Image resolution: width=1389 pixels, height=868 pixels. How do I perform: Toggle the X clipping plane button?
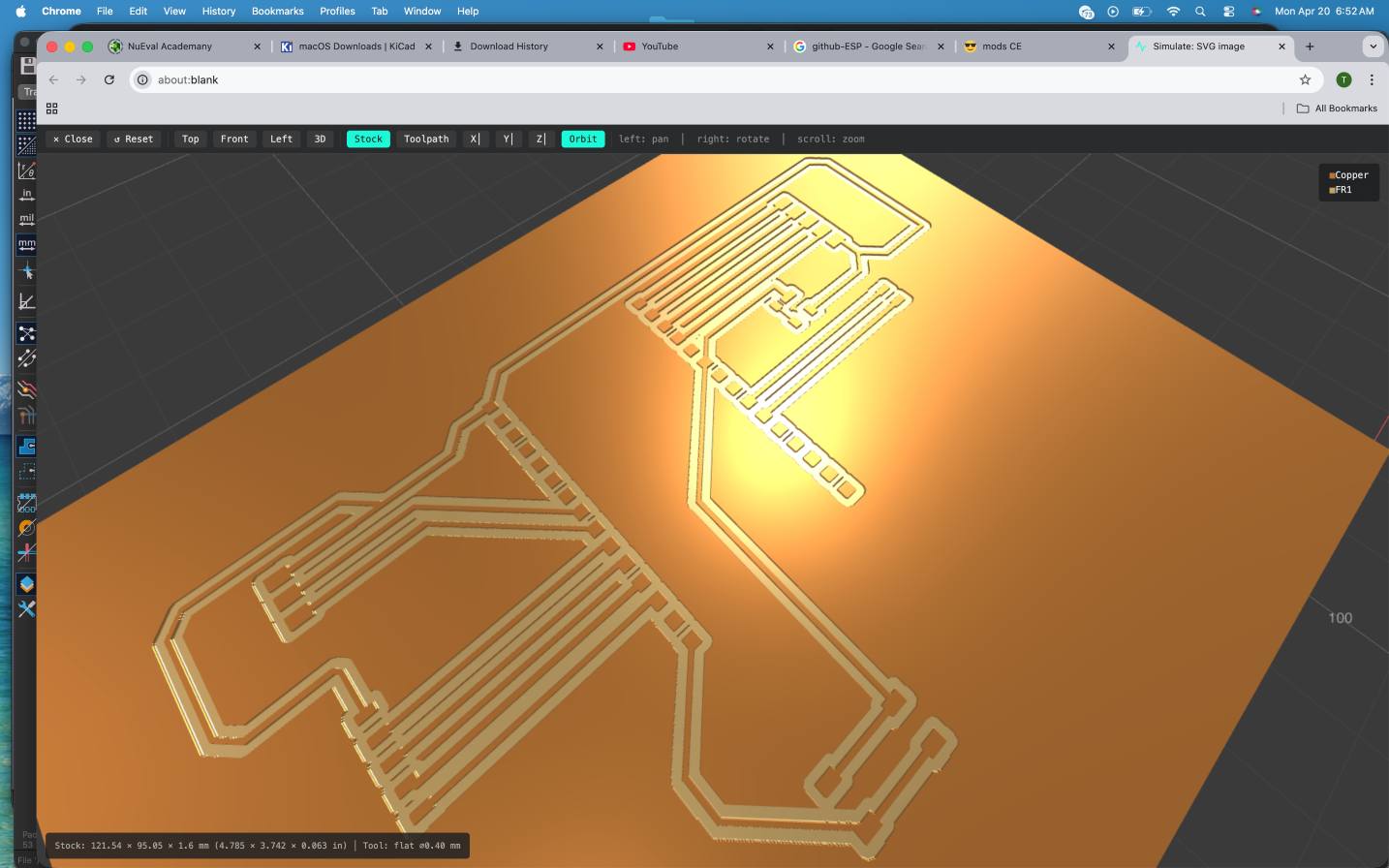pyautogui.click(x=475, y=139)
